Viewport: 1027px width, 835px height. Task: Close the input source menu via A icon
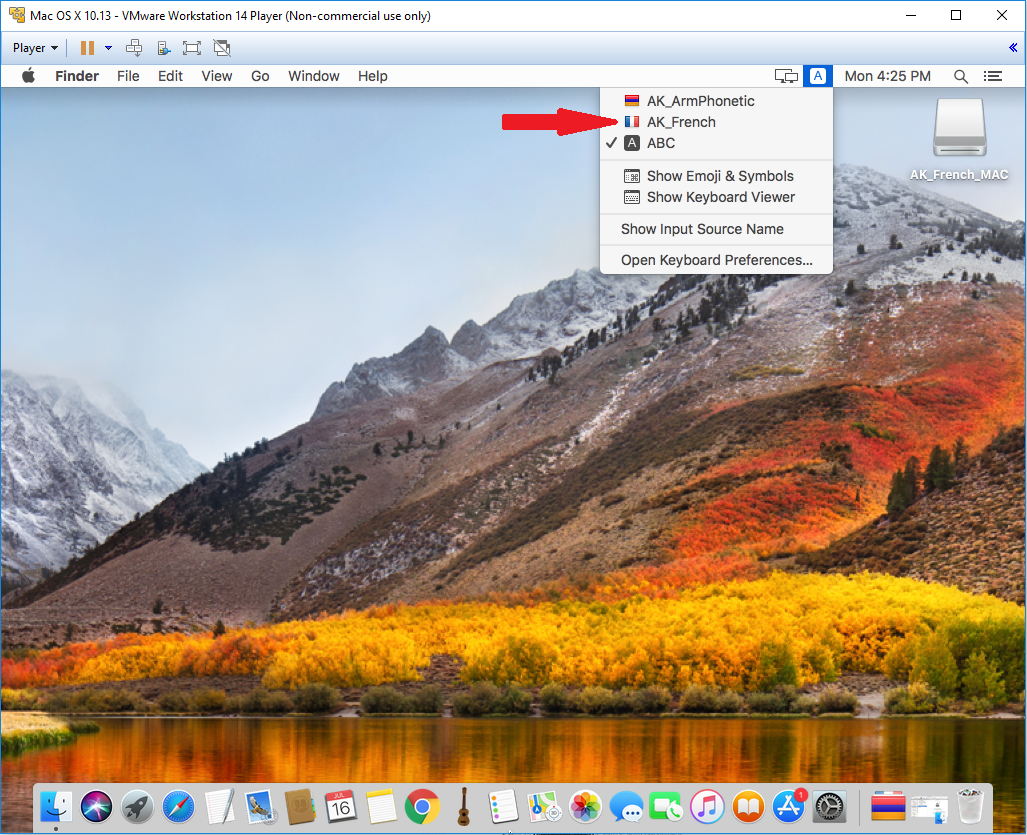click(818, 76)
